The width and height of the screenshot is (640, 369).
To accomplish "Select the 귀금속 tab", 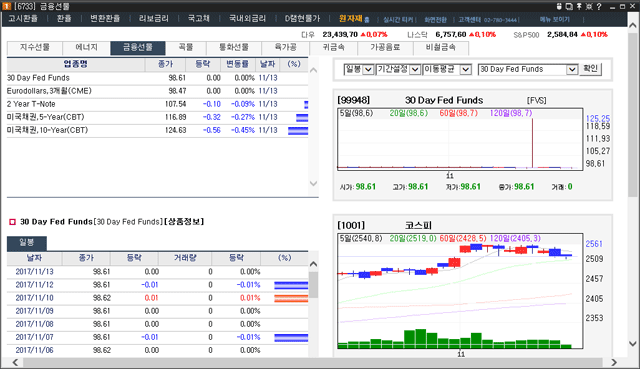I will (x=333, y=48).
